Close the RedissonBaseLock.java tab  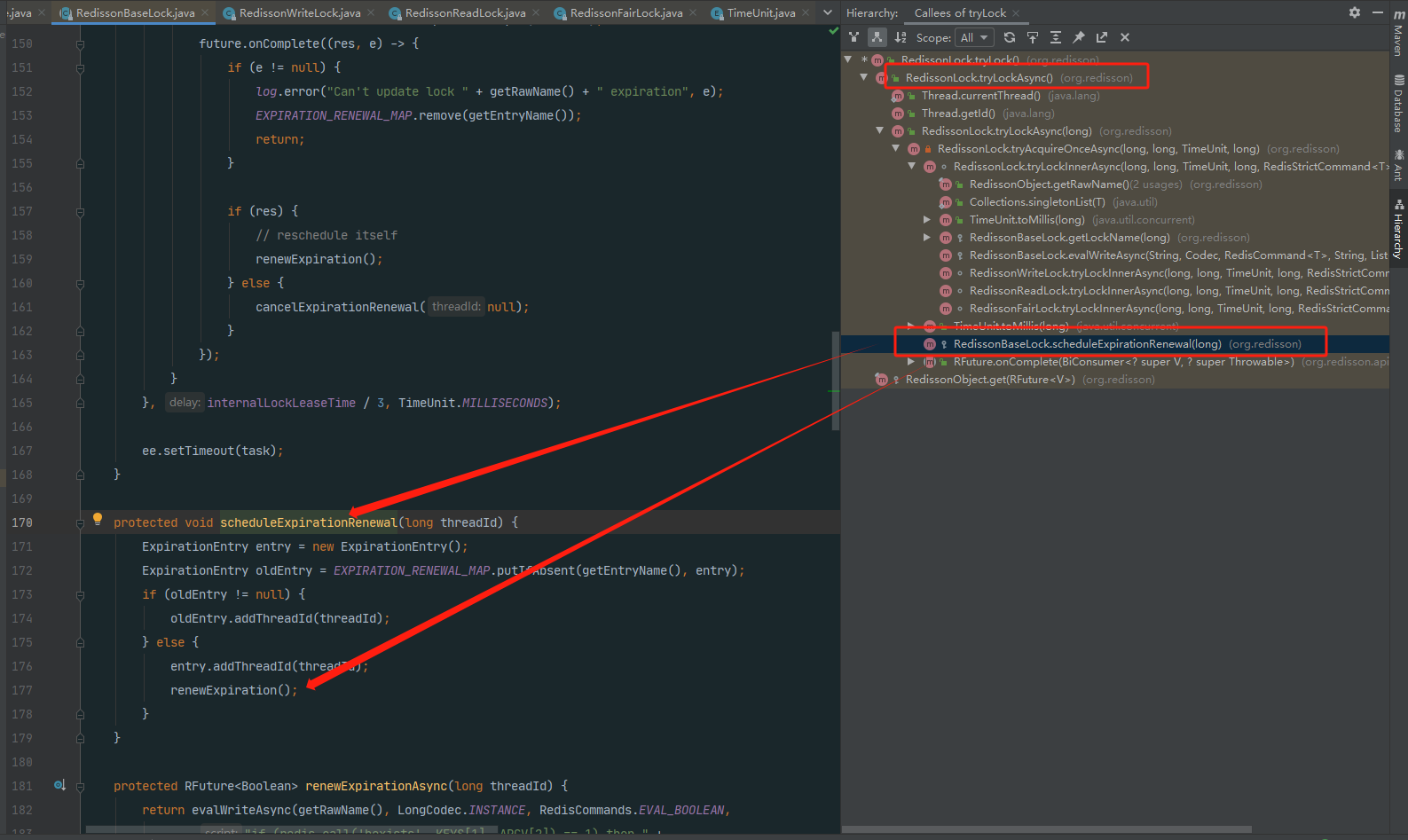tap(205, 12)
